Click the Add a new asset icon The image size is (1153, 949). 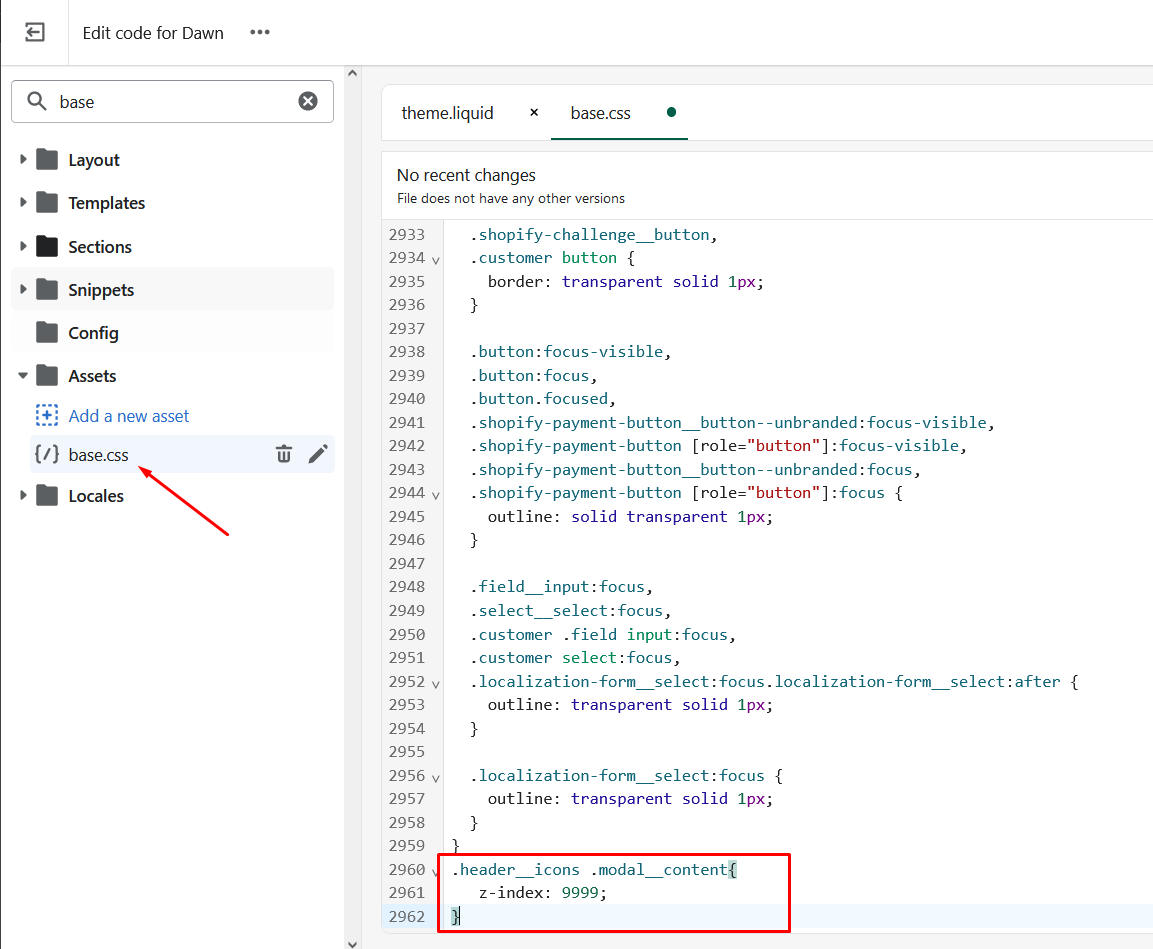coord(47,415)
